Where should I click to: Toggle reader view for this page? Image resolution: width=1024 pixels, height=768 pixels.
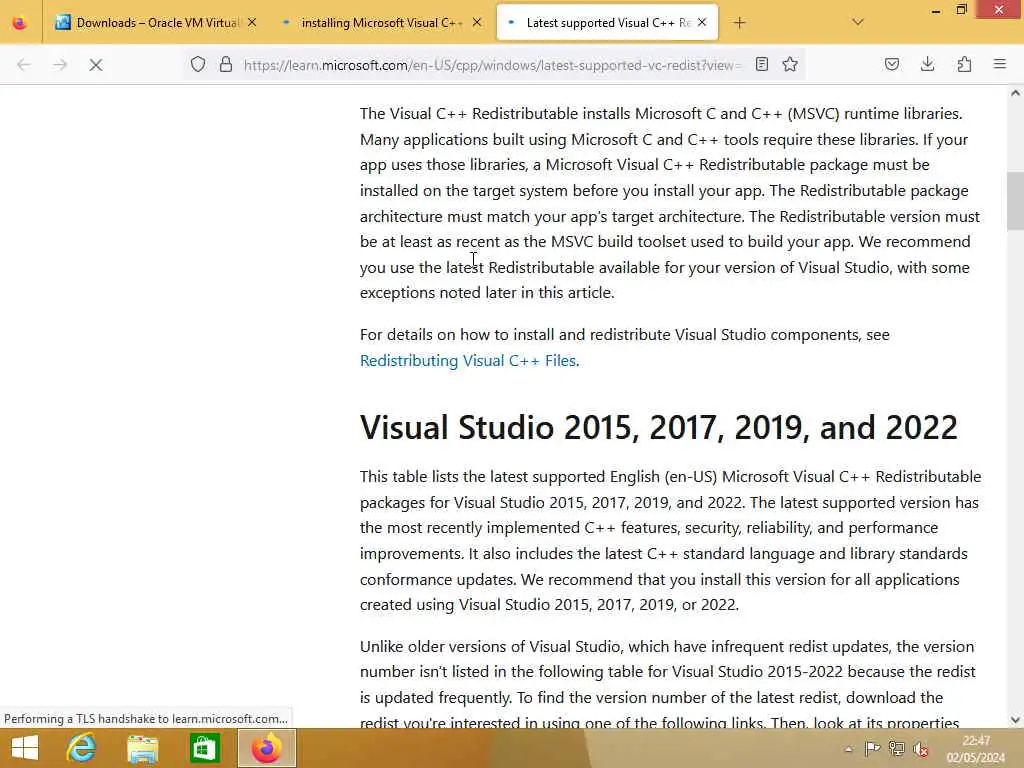click(761, 64)
